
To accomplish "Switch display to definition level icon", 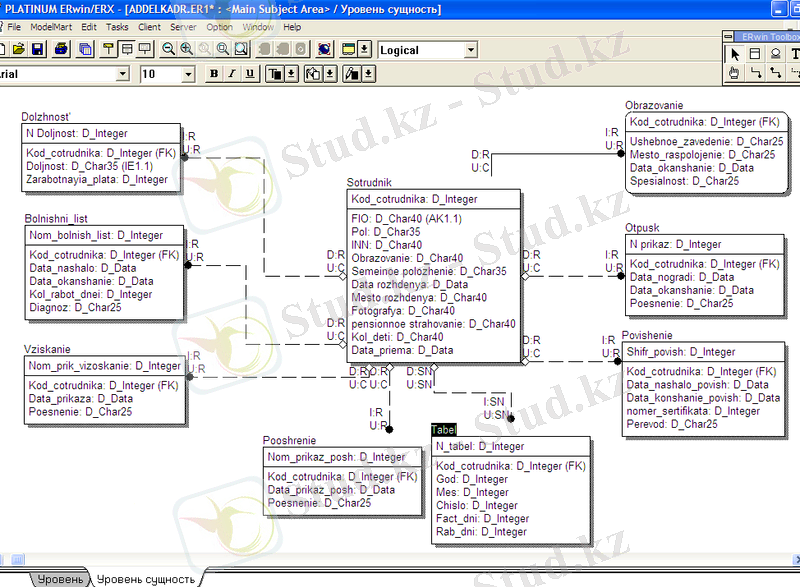I will click(145, 49).
